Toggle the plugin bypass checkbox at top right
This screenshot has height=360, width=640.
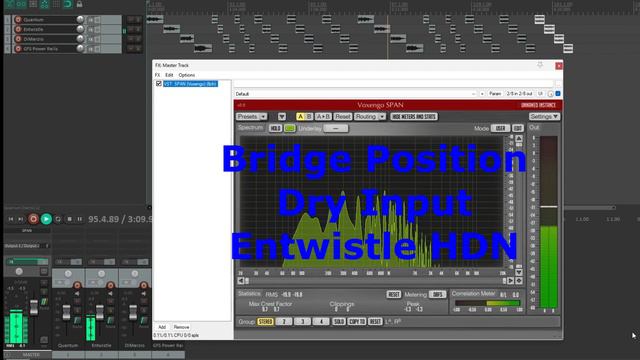tap(558, 94)
